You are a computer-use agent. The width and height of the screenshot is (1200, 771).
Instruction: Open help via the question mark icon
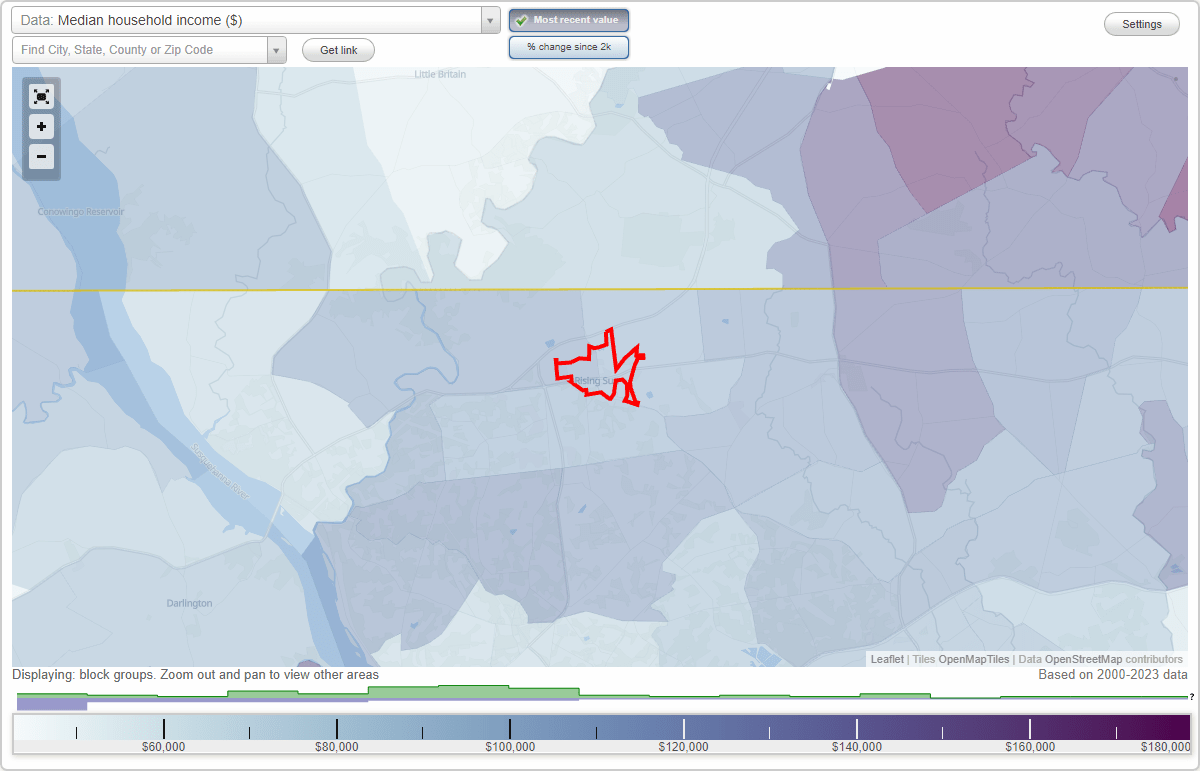tap(1189, 697)
